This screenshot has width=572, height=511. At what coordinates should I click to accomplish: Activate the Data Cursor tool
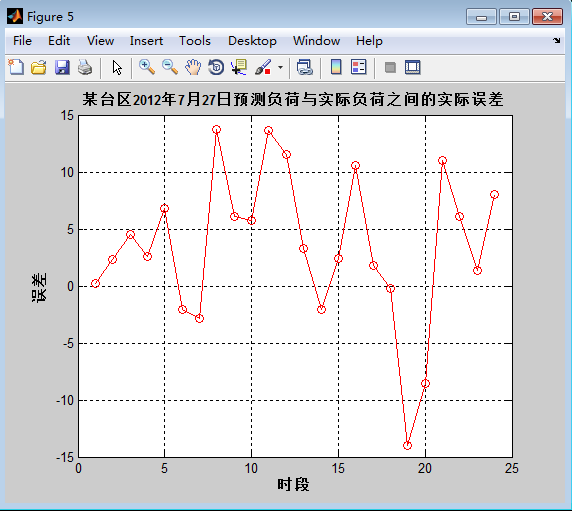[239, 67]
